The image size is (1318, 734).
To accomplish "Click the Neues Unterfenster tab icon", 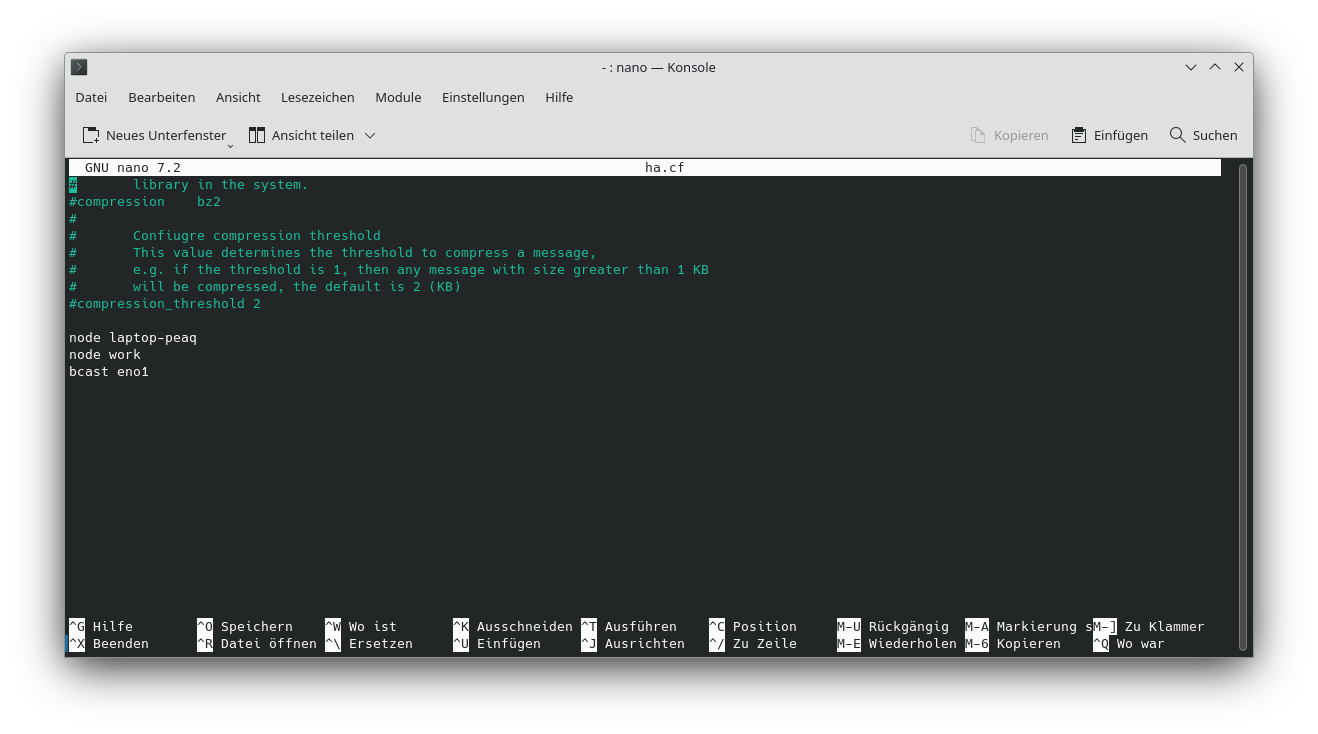I will [89, 134].
